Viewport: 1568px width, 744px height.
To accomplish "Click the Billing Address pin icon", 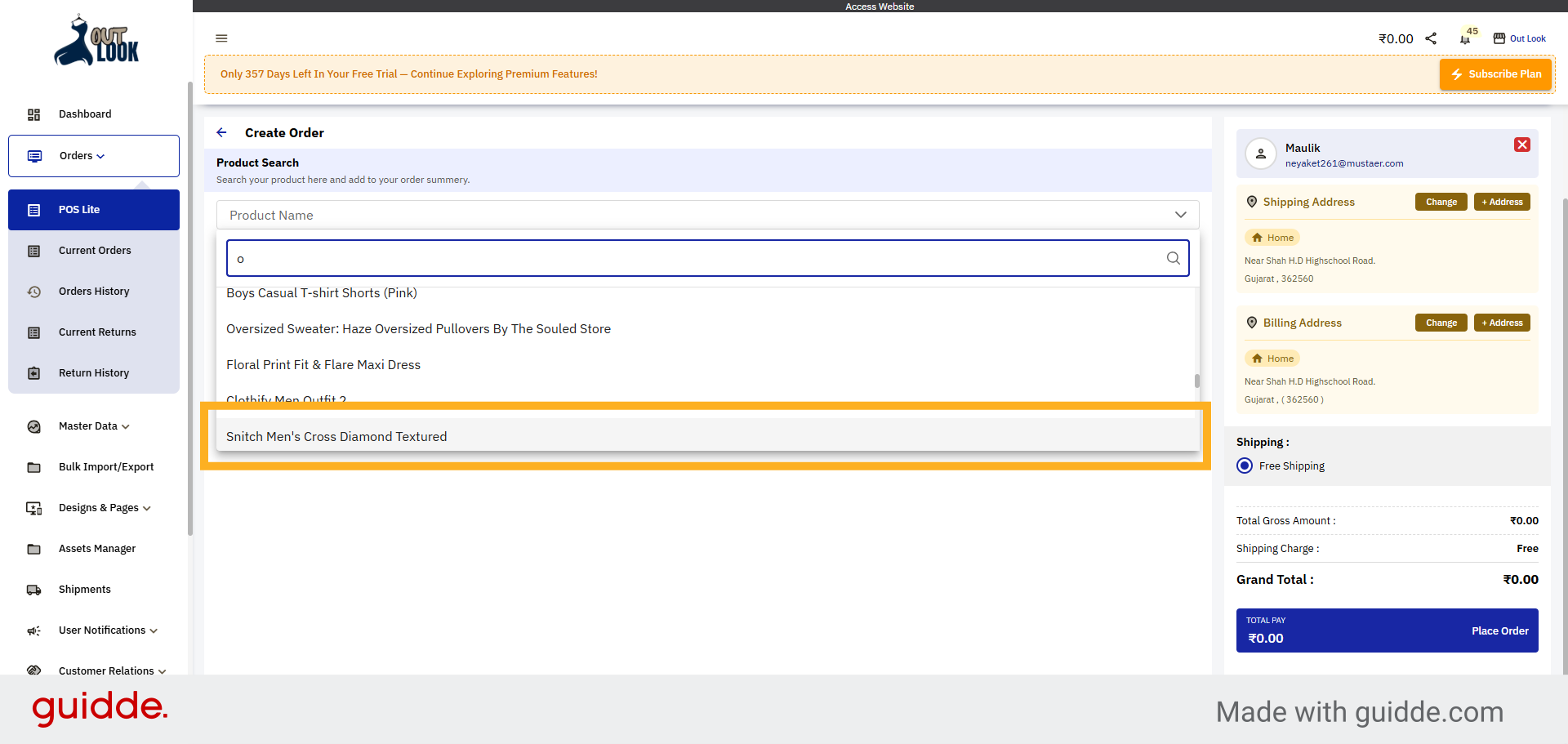I will [1251, 323].
